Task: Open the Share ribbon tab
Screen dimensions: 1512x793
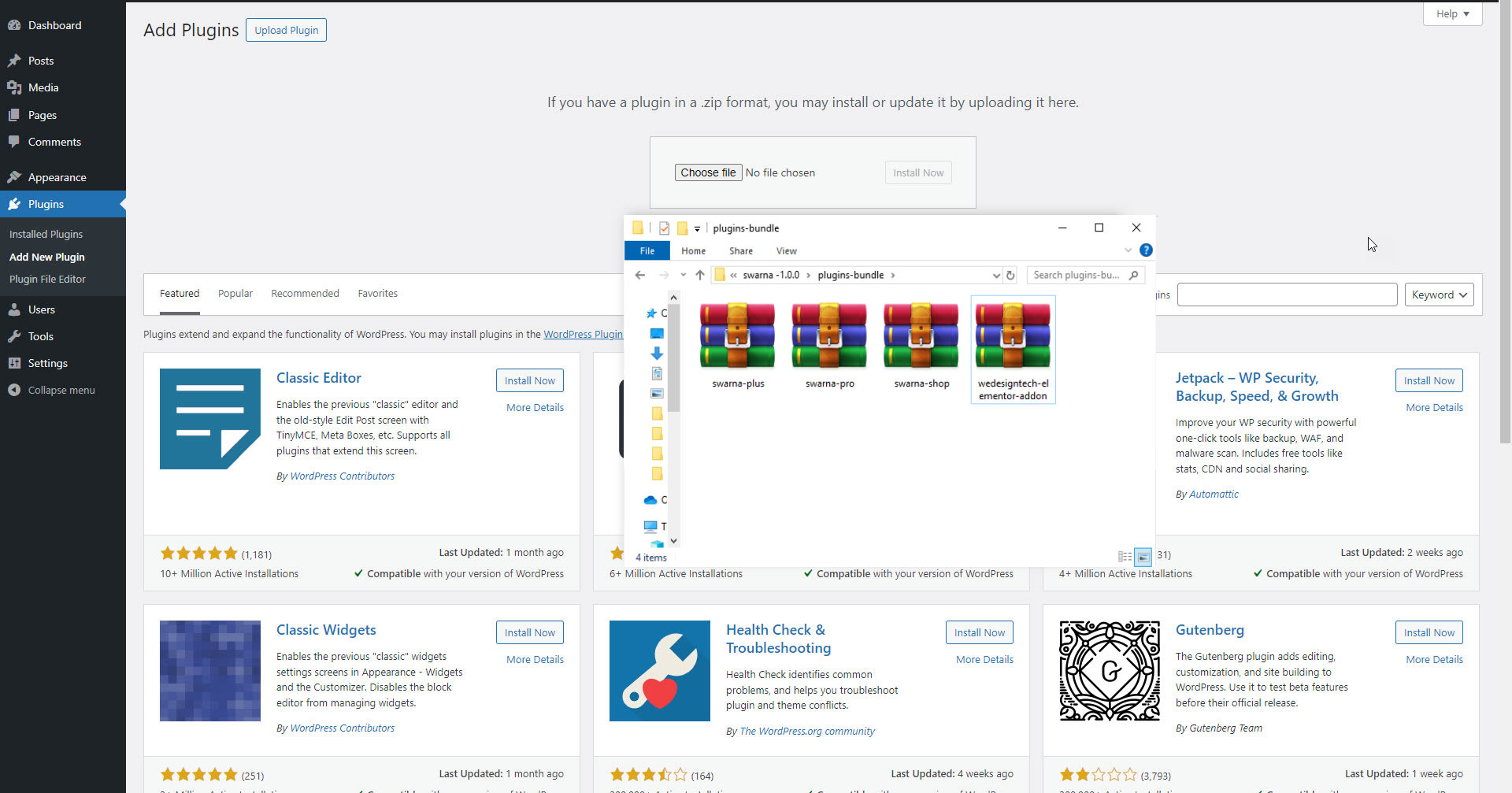Action: pyautogui.click(x=741, y=250)
